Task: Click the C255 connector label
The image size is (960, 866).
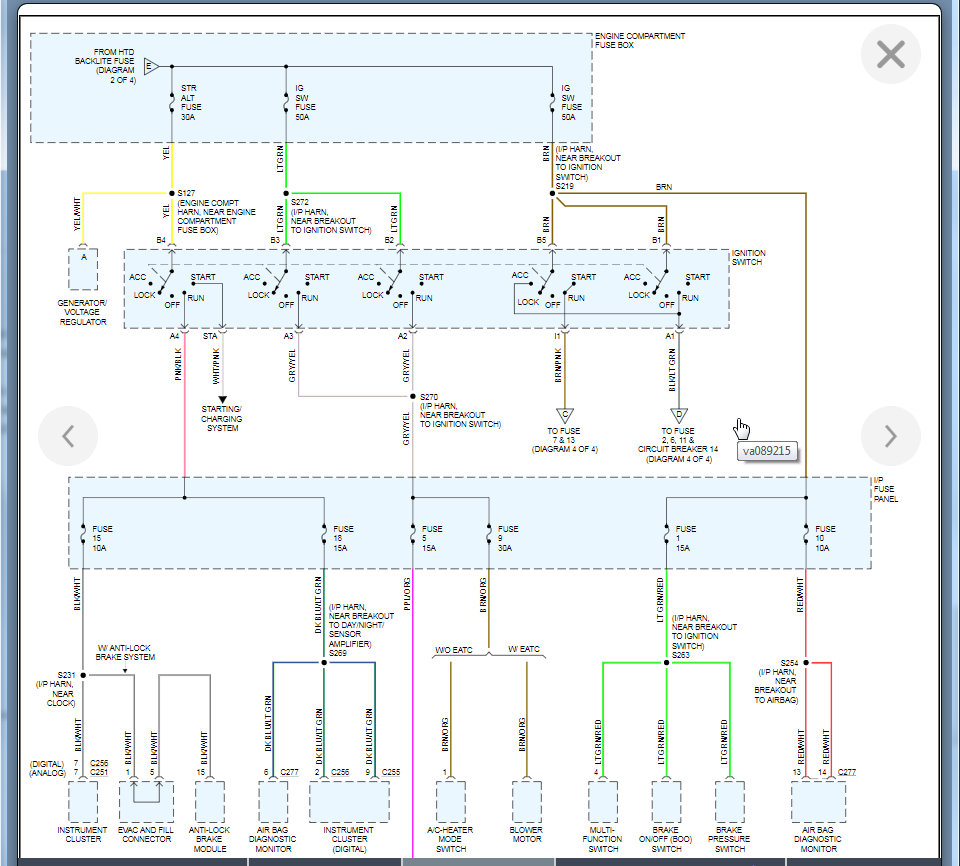Action: point(391,772)
